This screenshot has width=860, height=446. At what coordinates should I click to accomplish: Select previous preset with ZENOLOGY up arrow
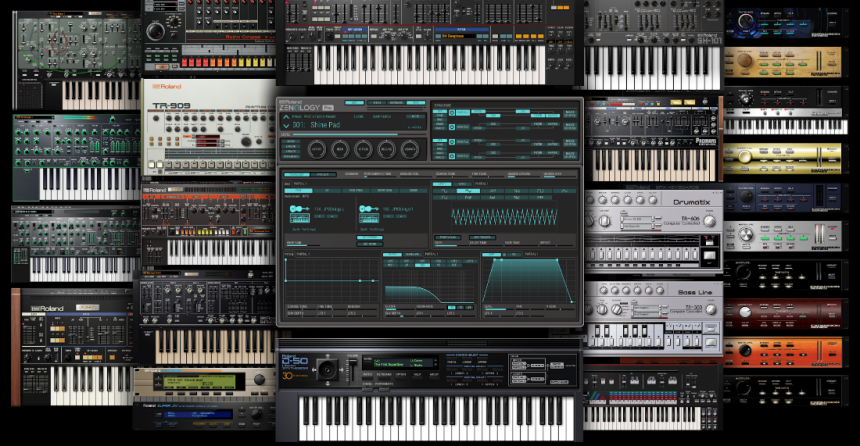pos(286,117)
